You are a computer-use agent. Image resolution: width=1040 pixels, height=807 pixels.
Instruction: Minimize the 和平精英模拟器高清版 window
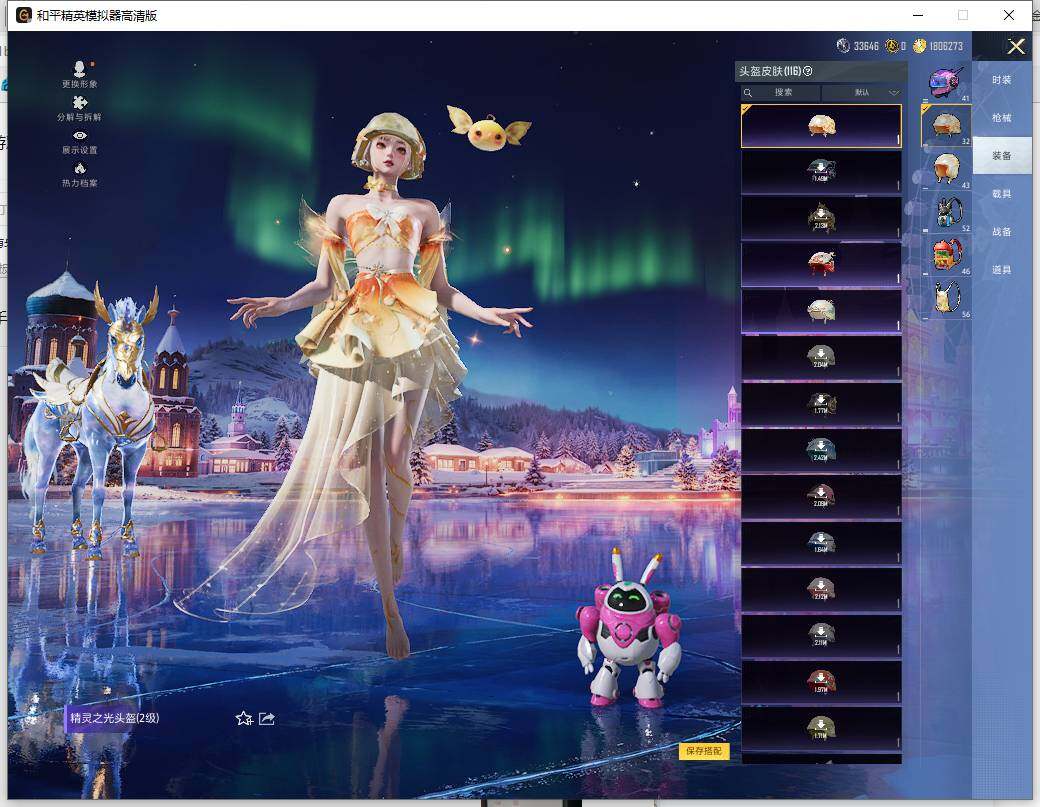tap(918, 15)
